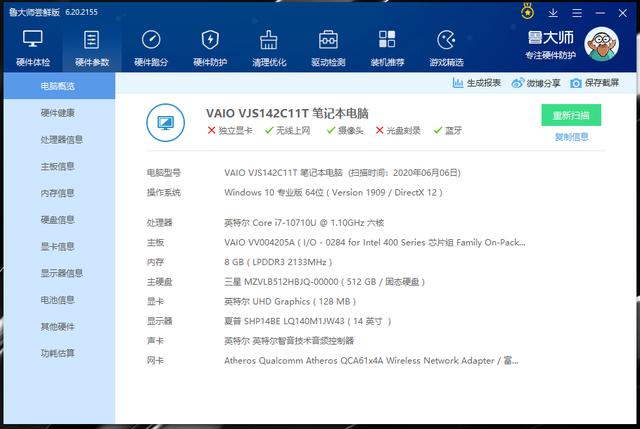The width and height of the screenshot is (640, 429).
Task: Click the 光盘刻录 status indicator
Action: pos(398,130)
